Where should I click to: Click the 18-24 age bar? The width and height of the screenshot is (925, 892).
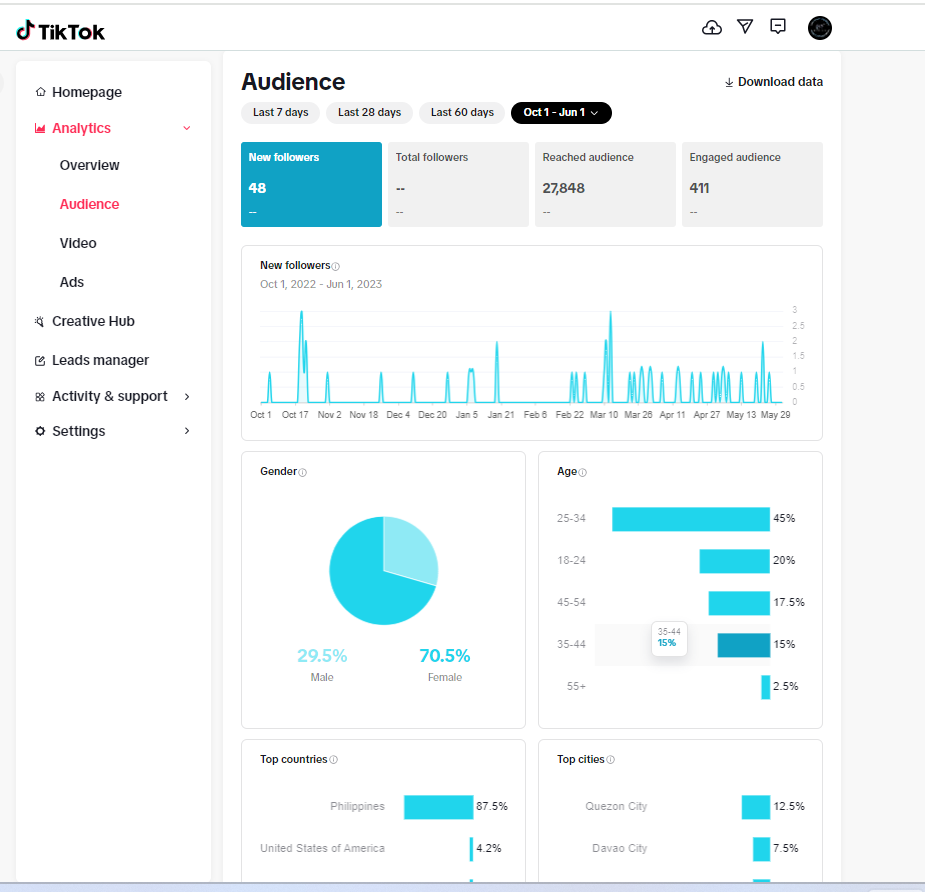[734, 562]
